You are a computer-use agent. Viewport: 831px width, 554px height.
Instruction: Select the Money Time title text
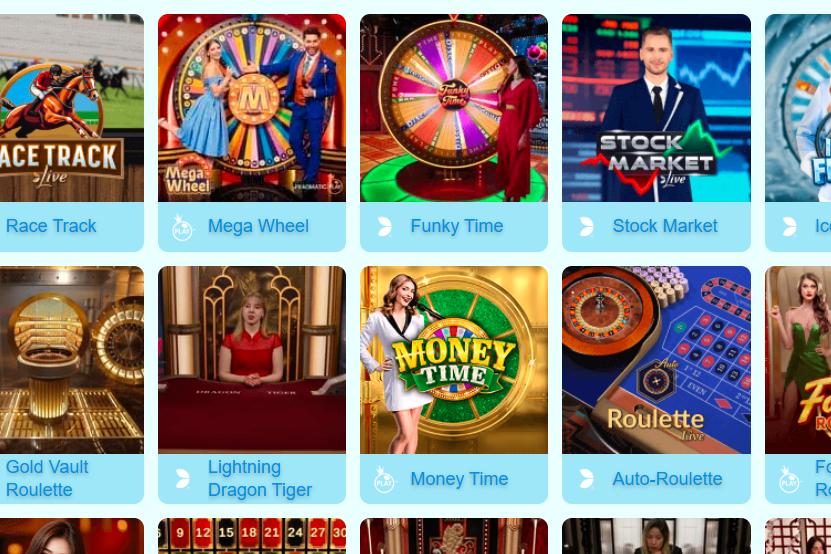459,479
